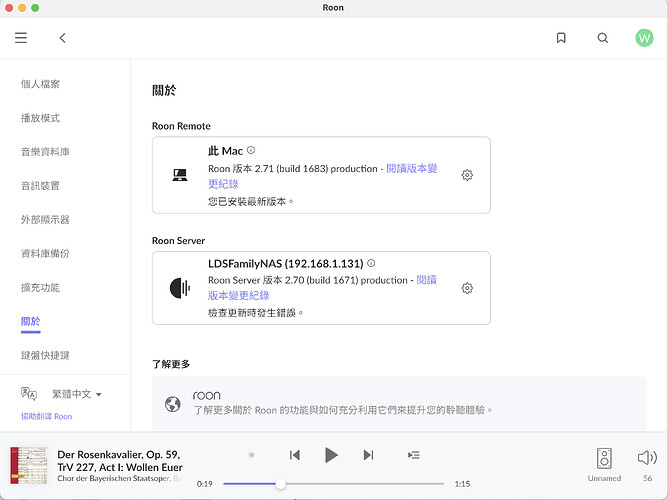This screenshot has width=668, height=500.
Task: Open the language dropdown 繁體中文
Action: pyautogui.click(x=77, y=394)
